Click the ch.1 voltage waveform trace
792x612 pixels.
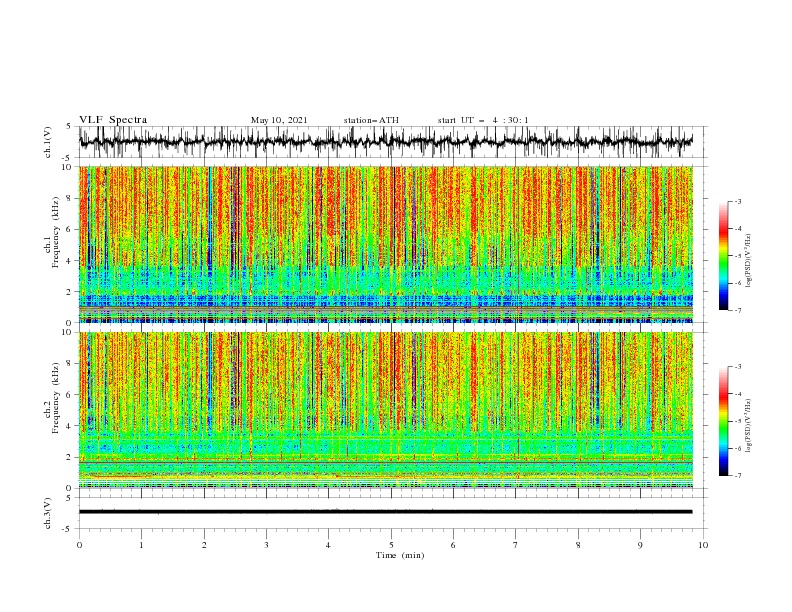click(386, 142)
